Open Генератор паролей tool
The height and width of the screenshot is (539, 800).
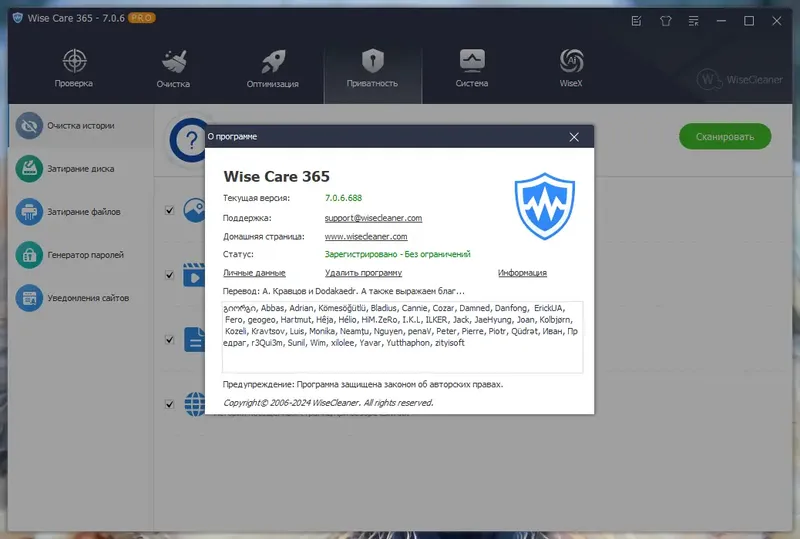point(81,254)
